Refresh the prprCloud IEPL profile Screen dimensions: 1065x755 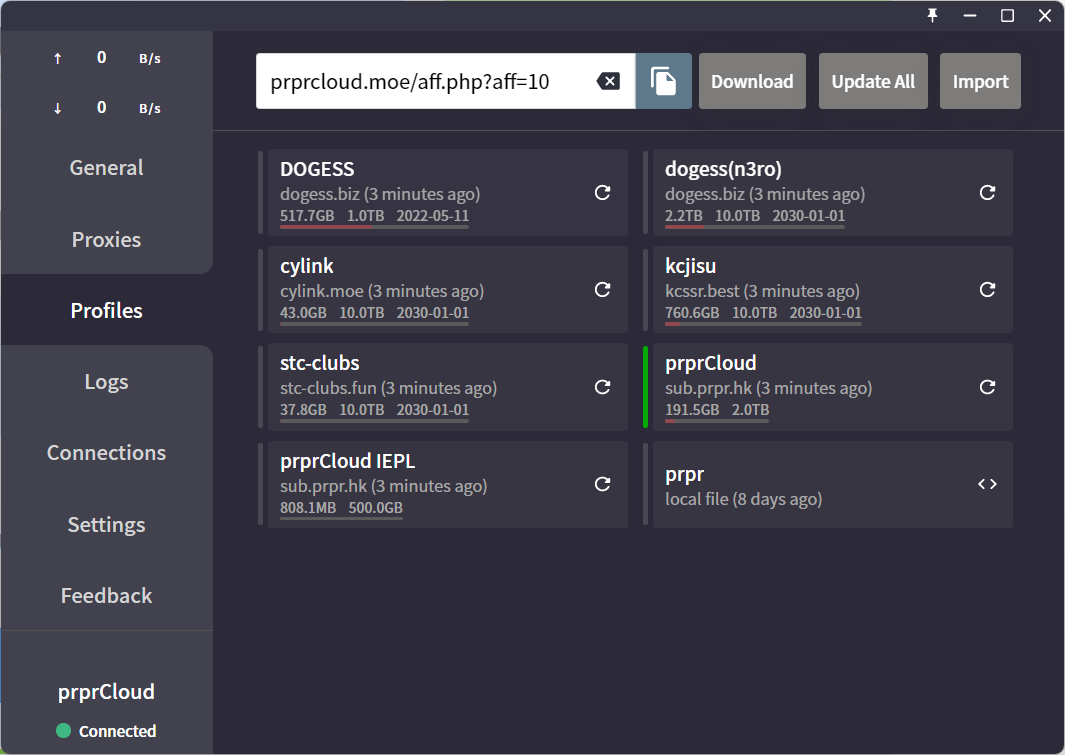(602, 484)
